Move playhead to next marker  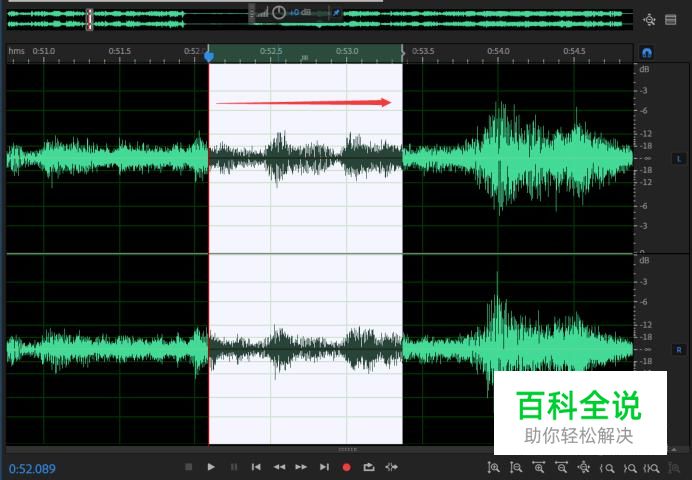(x=324, y=467)
